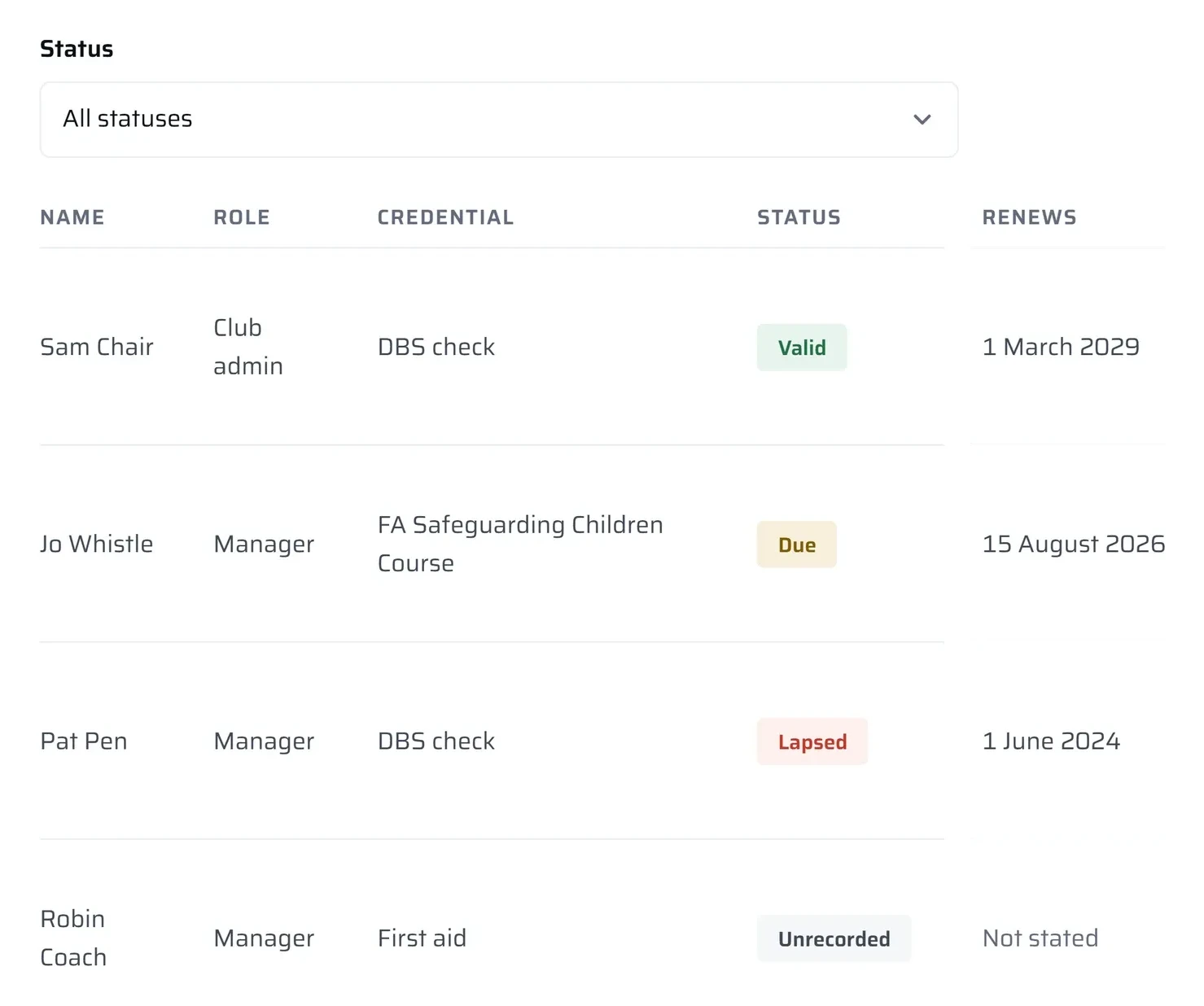Click Pat Pen's Manager role cell

264,741
